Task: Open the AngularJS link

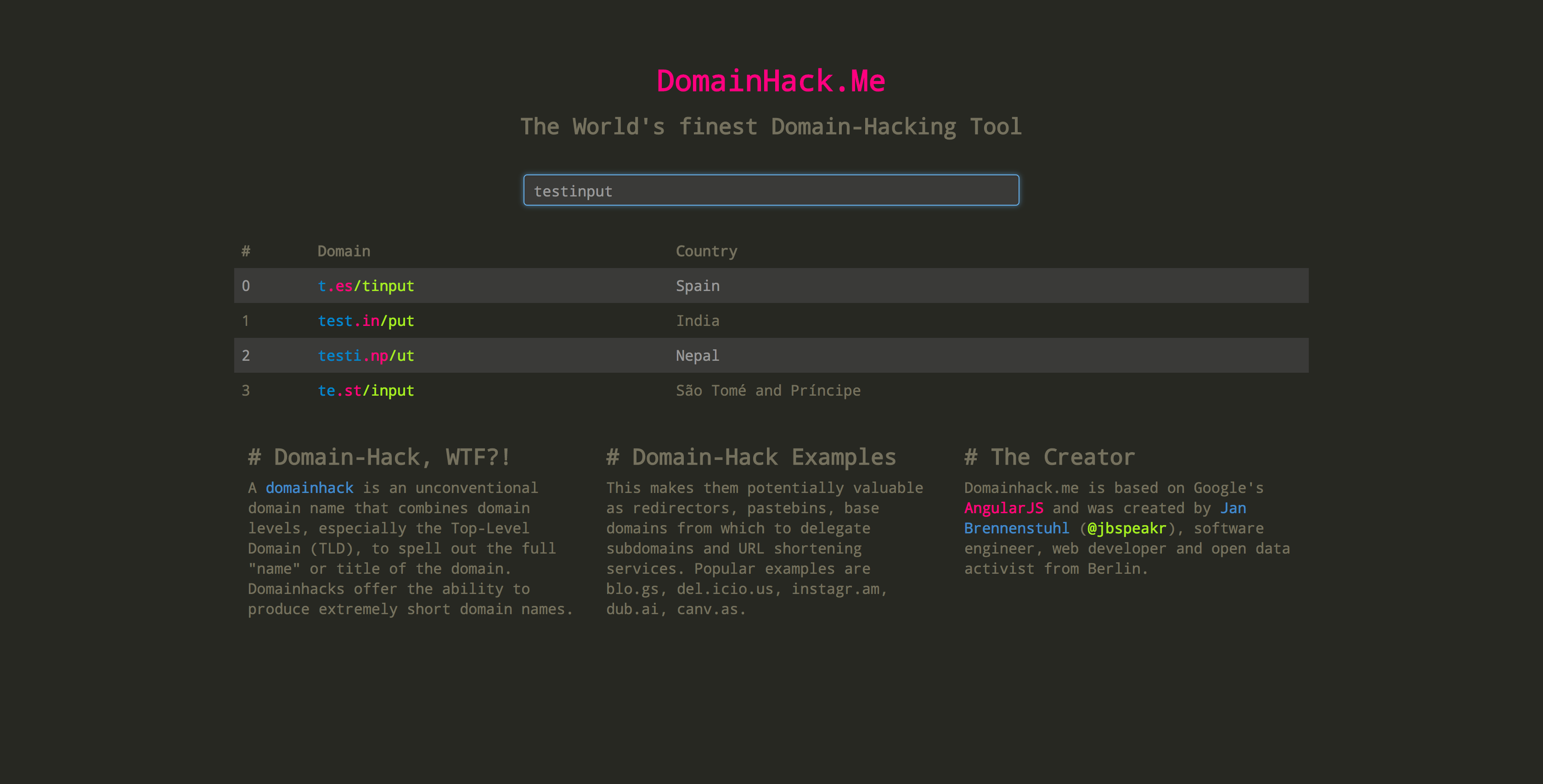Action: click(1003, 508)
